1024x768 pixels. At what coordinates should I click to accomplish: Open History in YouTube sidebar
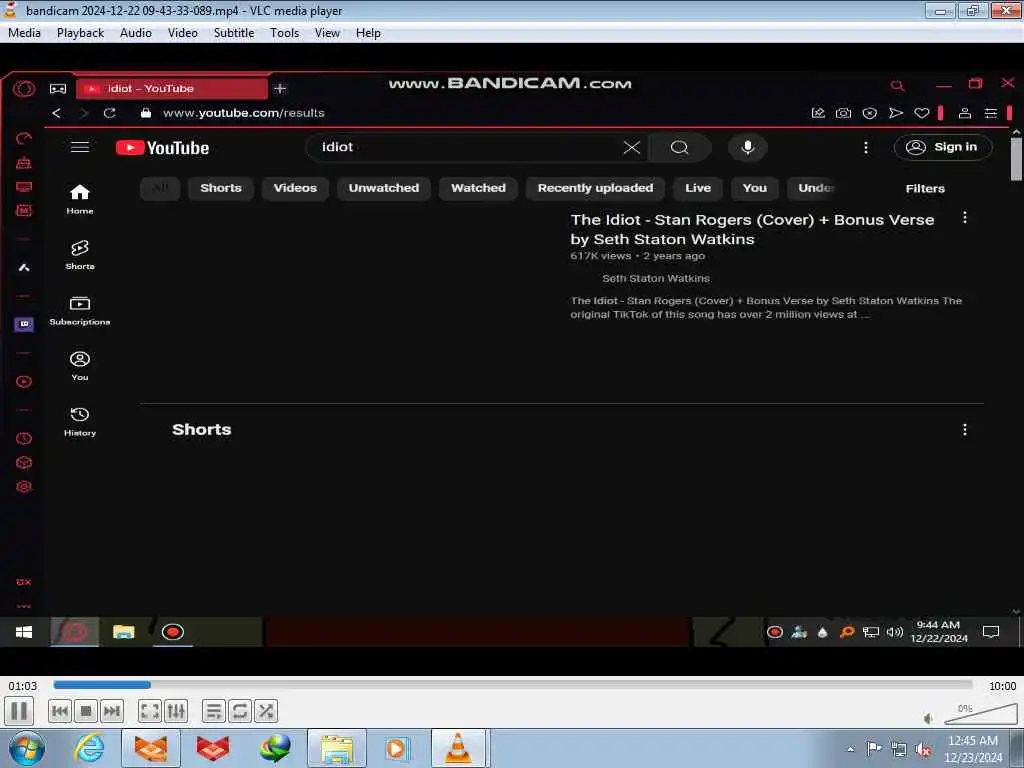80,421
